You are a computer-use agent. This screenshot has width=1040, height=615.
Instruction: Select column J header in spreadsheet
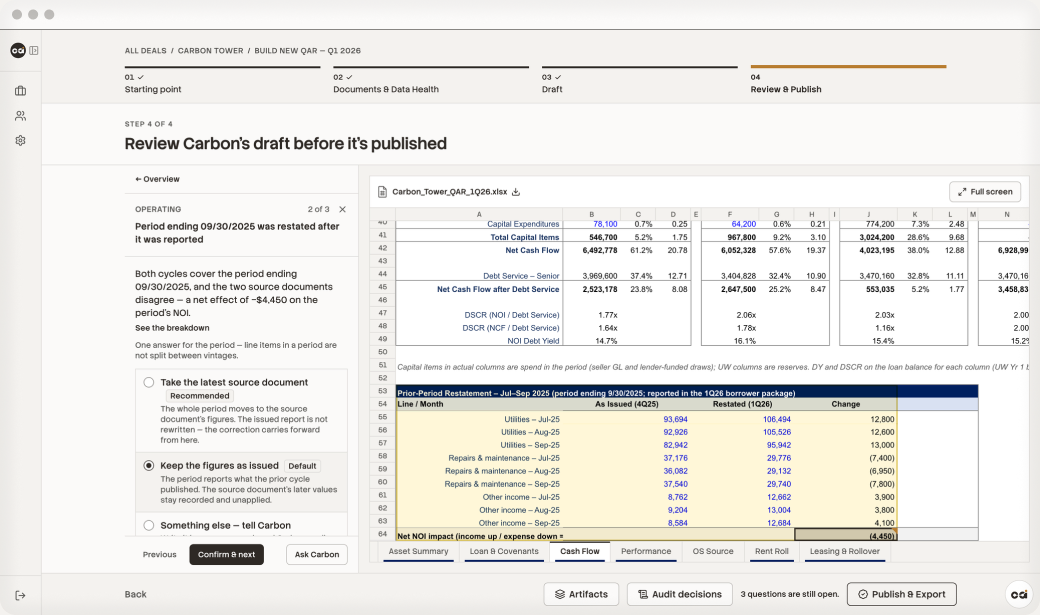pos(868,214)
